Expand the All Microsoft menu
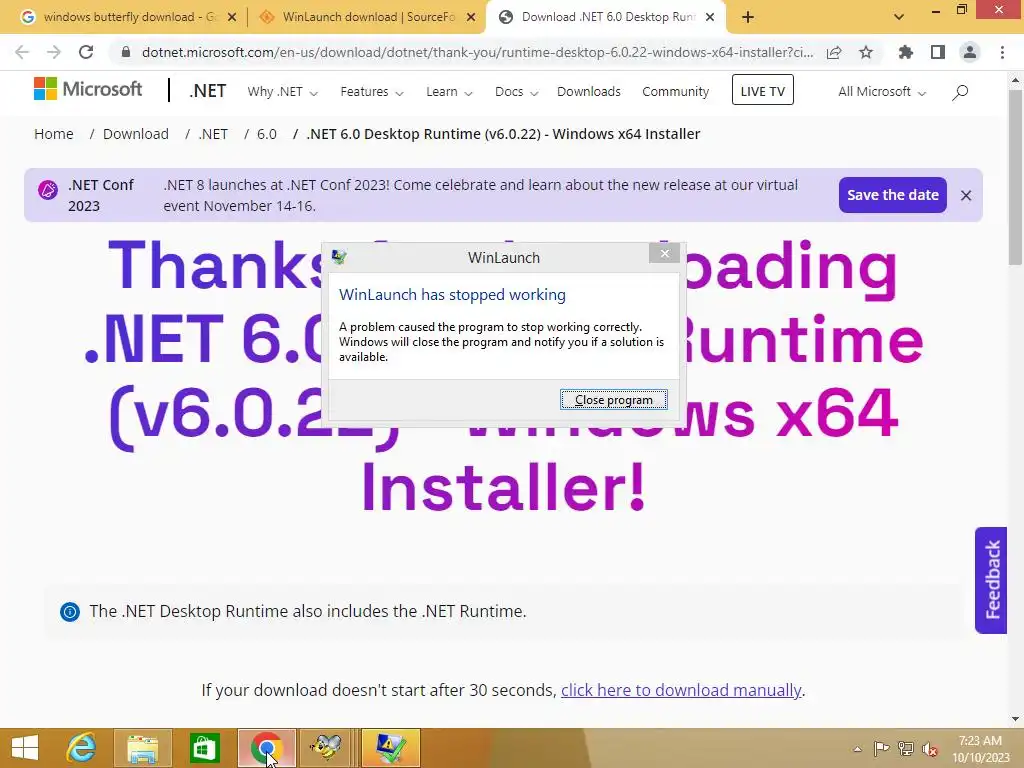The height and width of the screenshot is (768, 1024). (882, 92)
